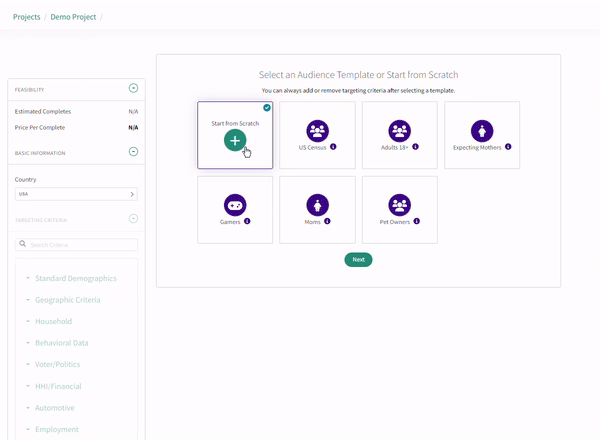This screenshot has height=440, width=600.
Task: Click the Start from Scratch label
Action: (x=235, y=123)
